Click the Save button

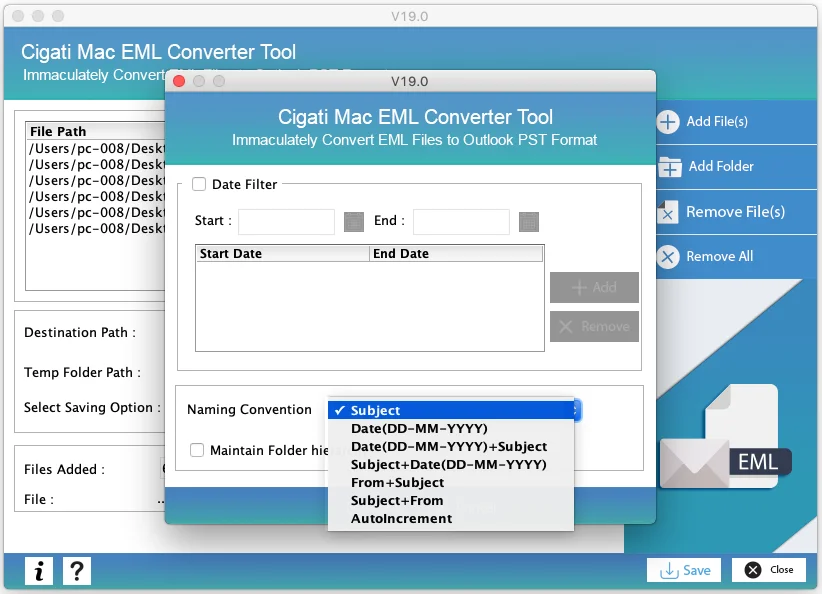[684, 570]
